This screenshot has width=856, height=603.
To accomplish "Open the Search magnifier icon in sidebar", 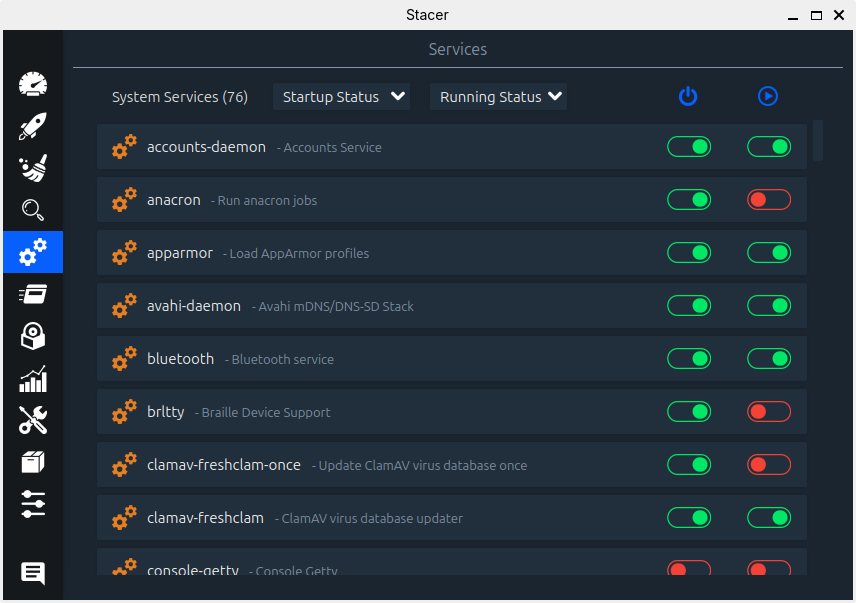I will [x=33, y=210].
